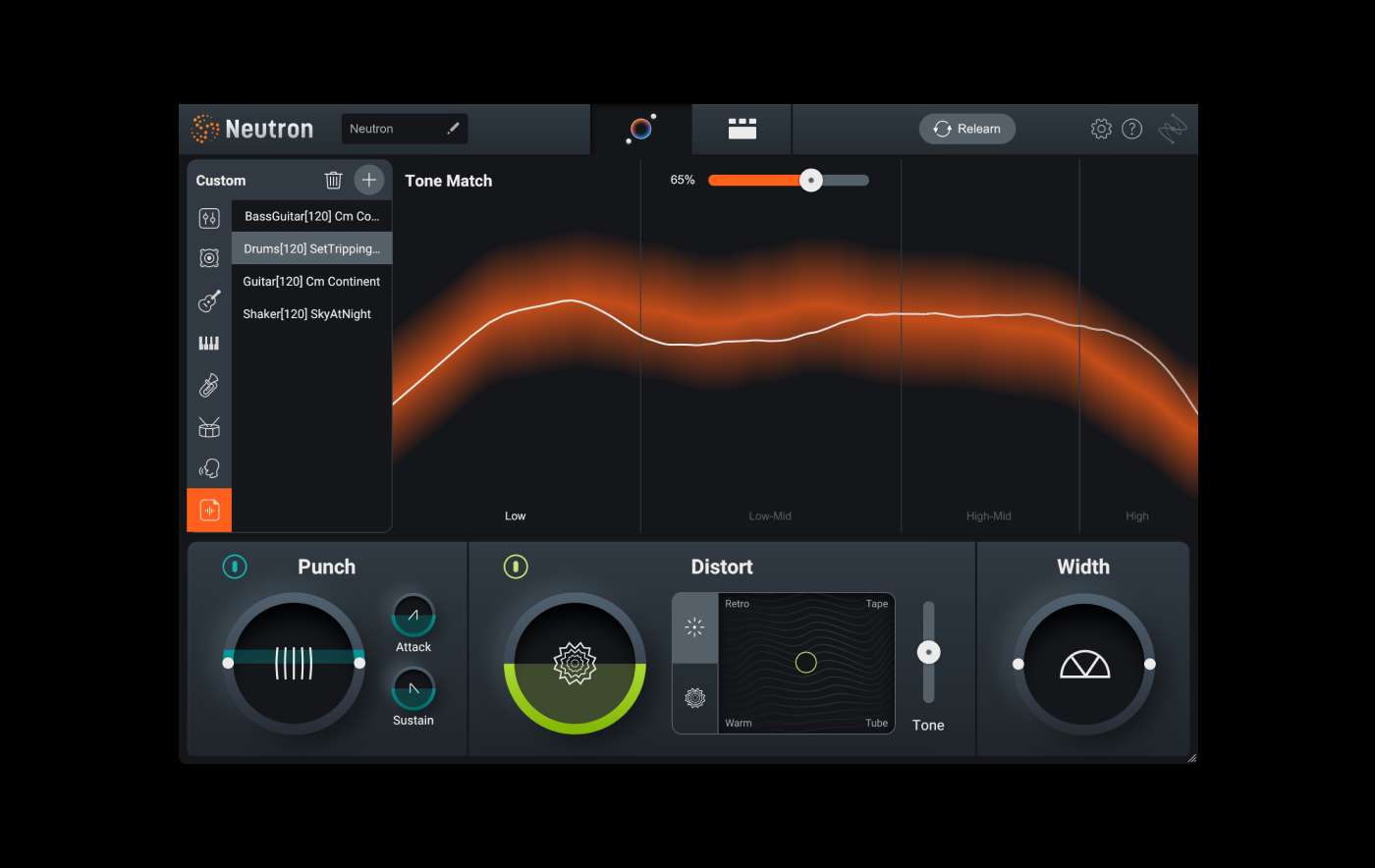Image resolution: width=1375 pixels, height=868 pixels.
Task: Click the pencil edit icon beside Neutron
Action: coord(453,129)
